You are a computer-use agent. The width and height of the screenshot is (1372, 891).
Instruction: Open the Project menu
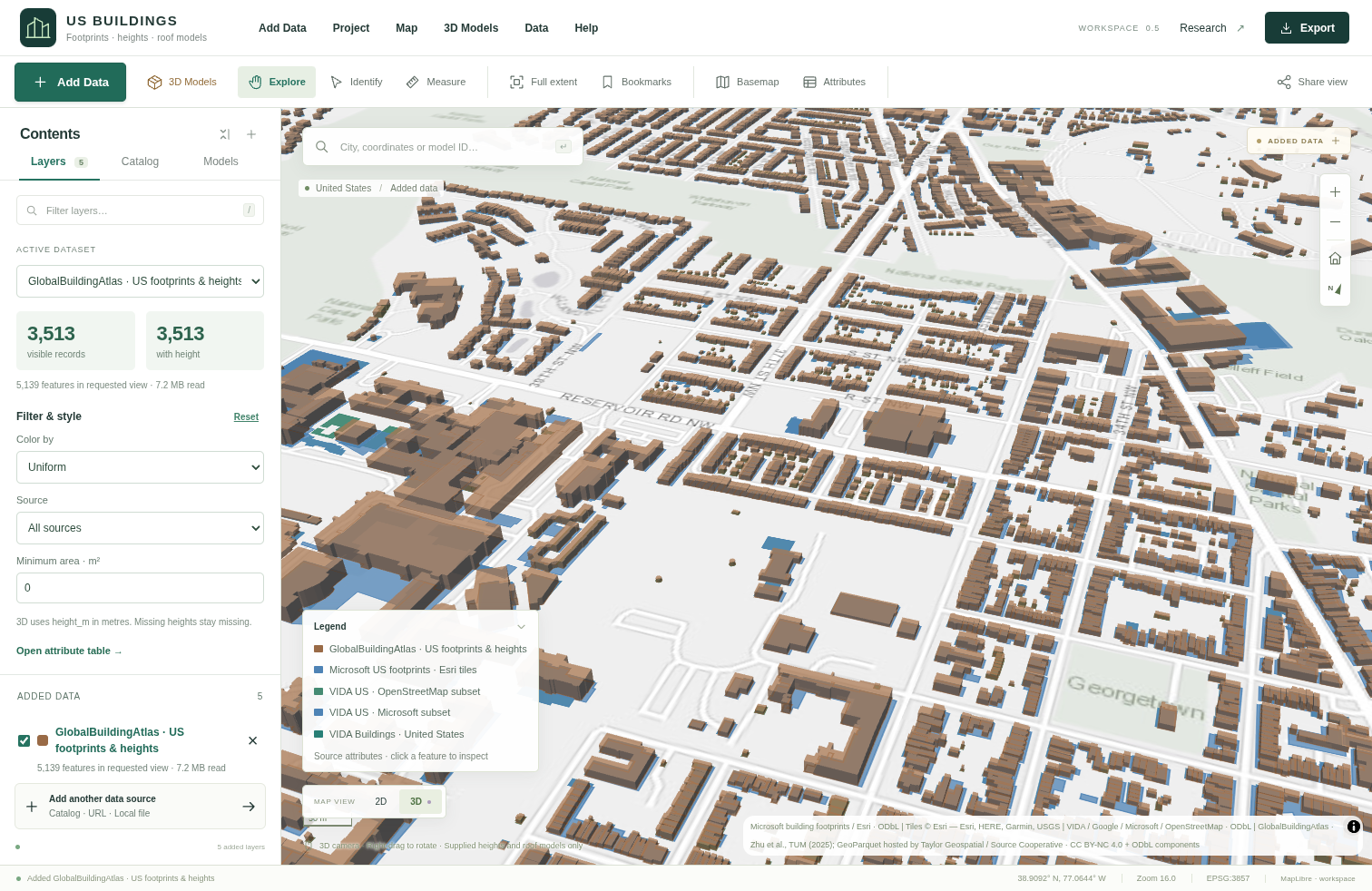[x=351, y=28]
